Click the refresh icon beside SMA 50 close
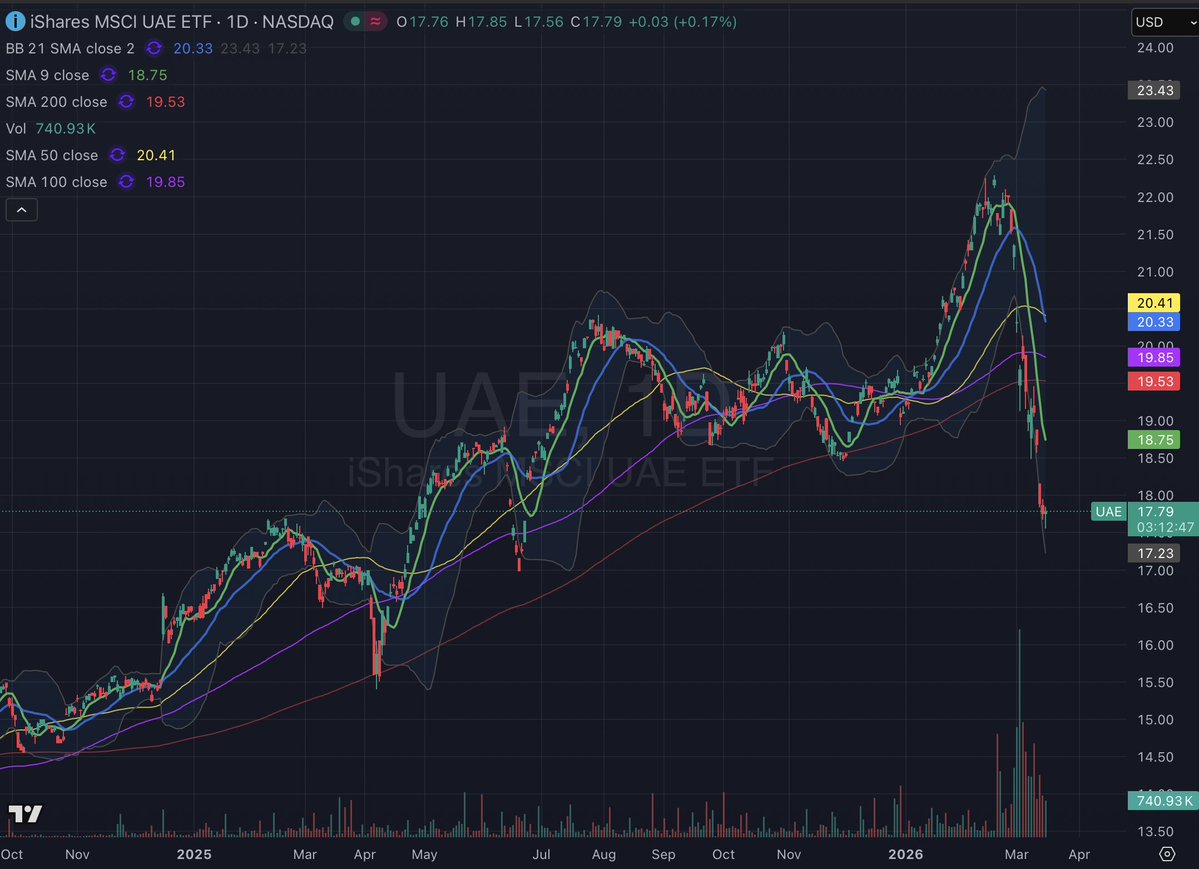The height and width of the screenshot is (869, 1199). 117,155
